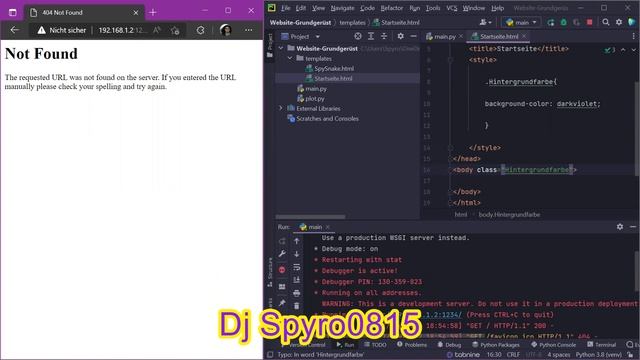
Task: Open Edge read aloud icon
Action: (x=157, y=30)
